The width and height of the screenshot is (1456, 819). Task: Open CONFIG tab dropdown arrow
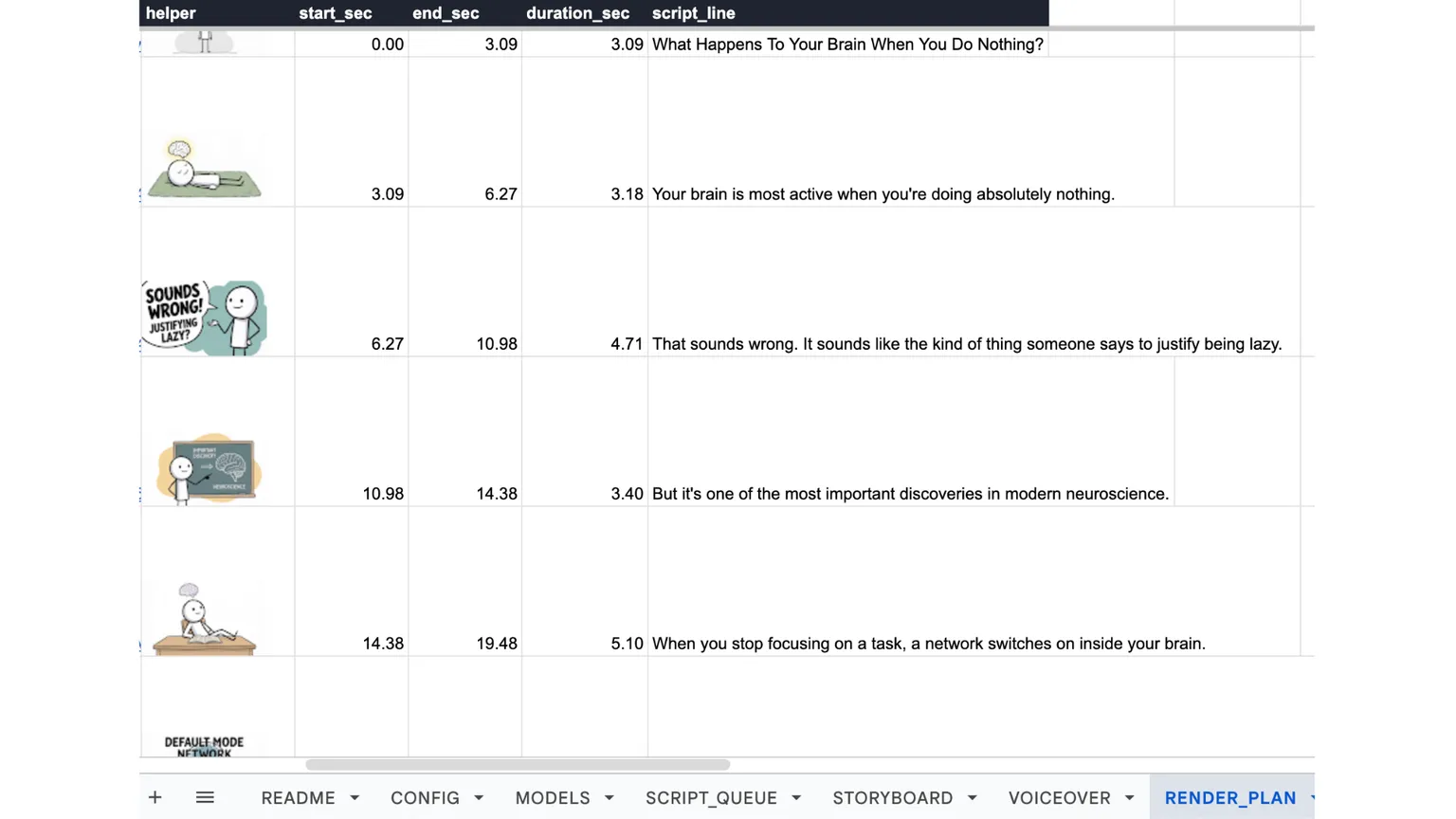[x=479, y=798]
